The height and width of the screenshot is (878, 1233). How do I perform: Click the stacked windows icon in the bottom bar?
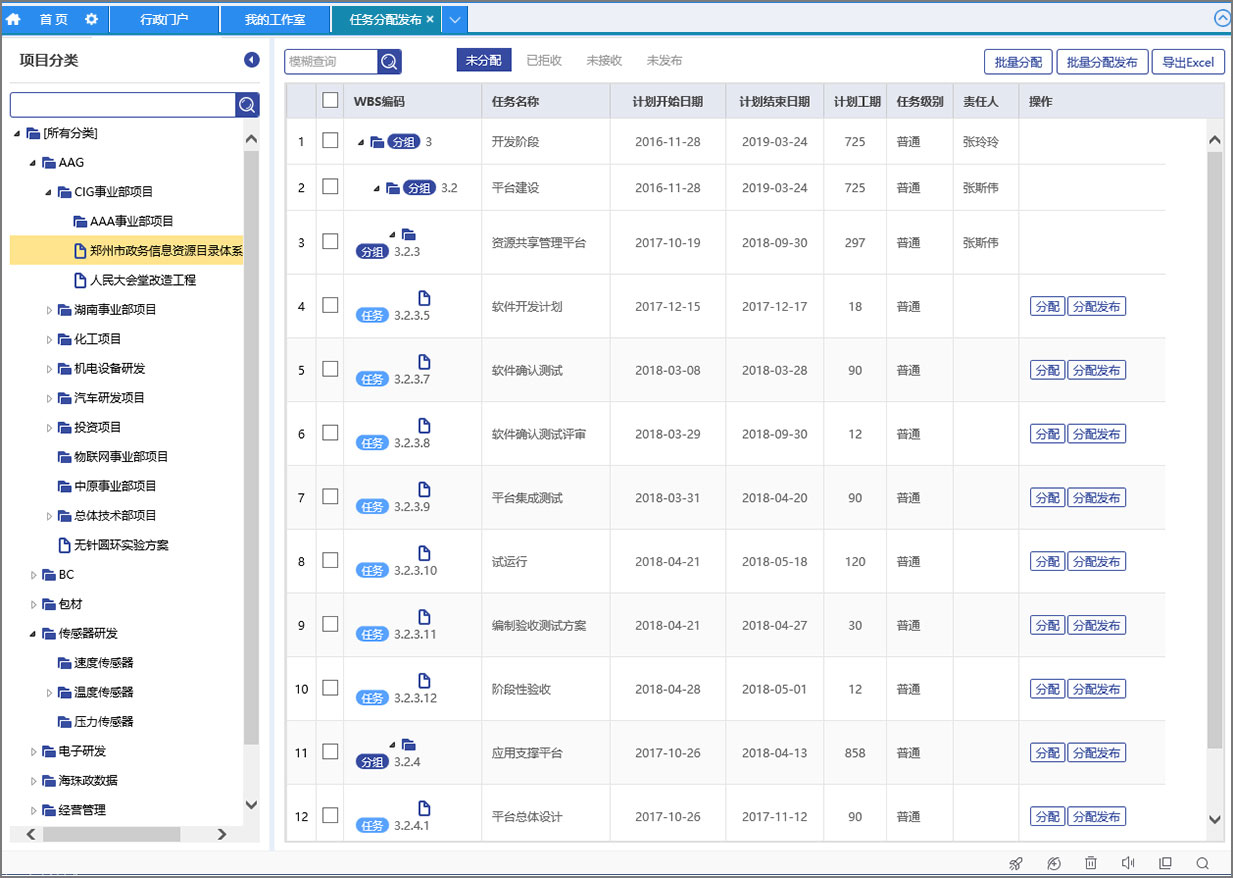[x=1165, y=863]
